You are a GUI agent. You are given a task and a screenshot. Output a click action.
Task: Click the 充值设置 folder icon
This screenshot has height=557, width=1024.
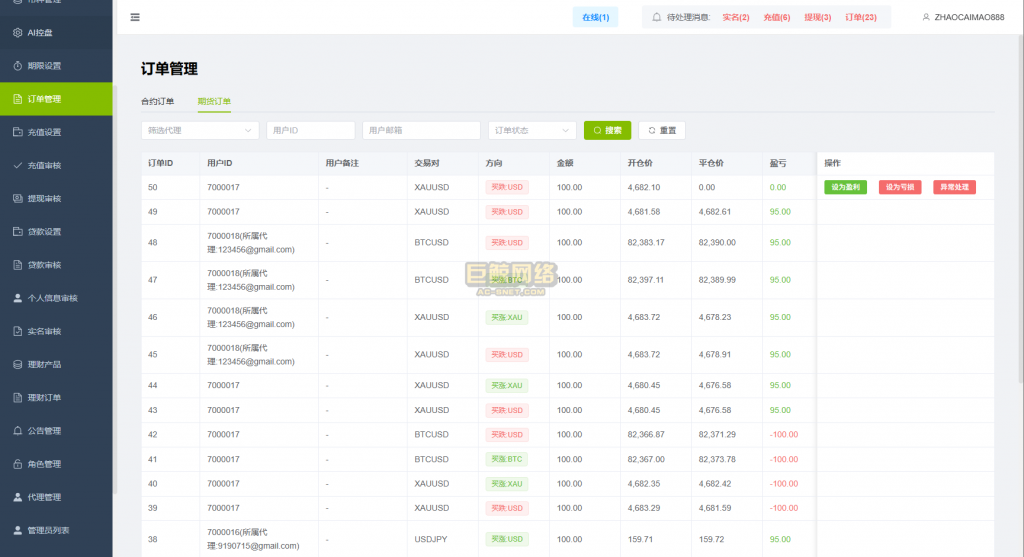(18, 132)
